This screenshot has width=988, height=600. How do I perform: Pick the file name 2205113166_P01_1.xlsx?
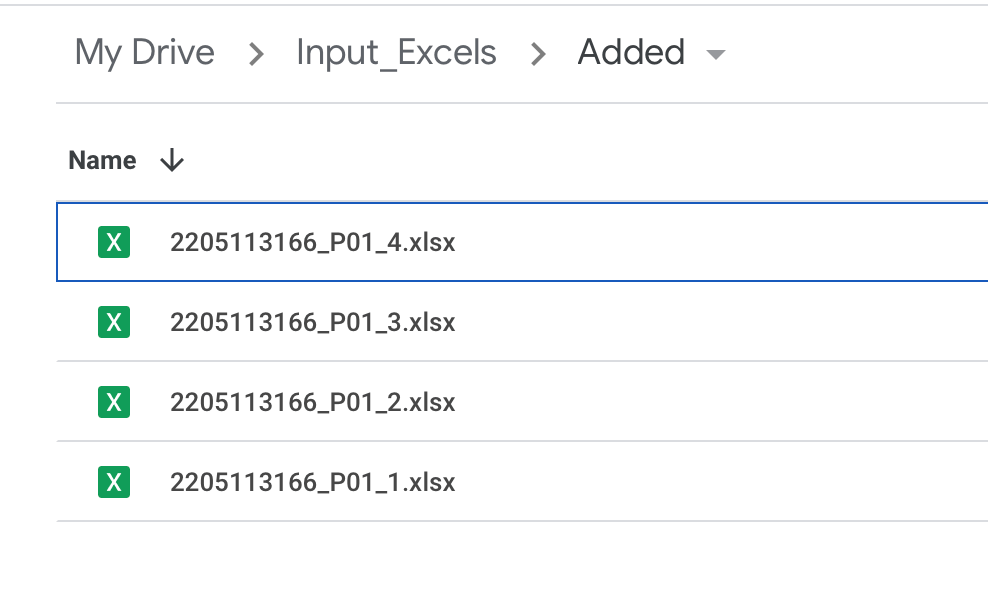pyautogui.click(x=313, y=482)
